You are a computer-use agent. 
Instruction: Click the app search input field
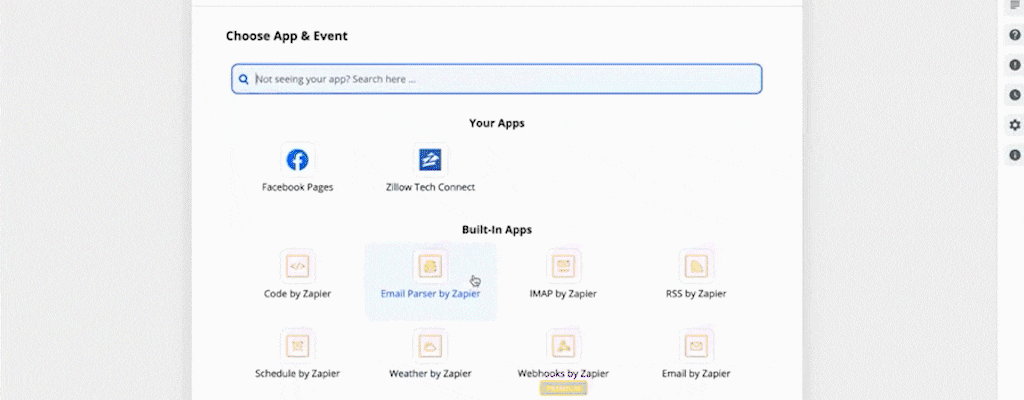(496, 79)
